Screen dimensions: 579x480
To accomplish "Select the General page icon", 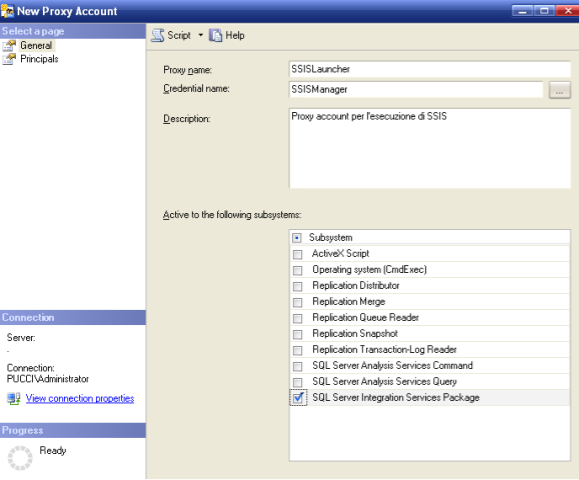I will pos(9,46).
